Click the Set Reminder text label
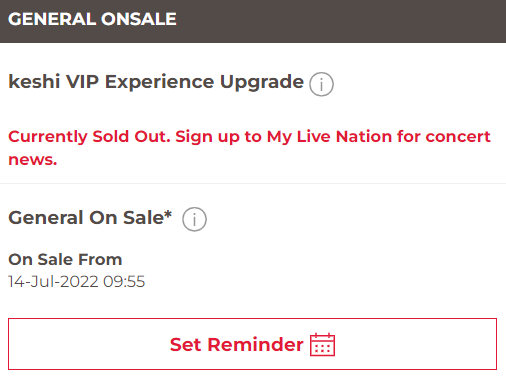 tap(236, 344)
